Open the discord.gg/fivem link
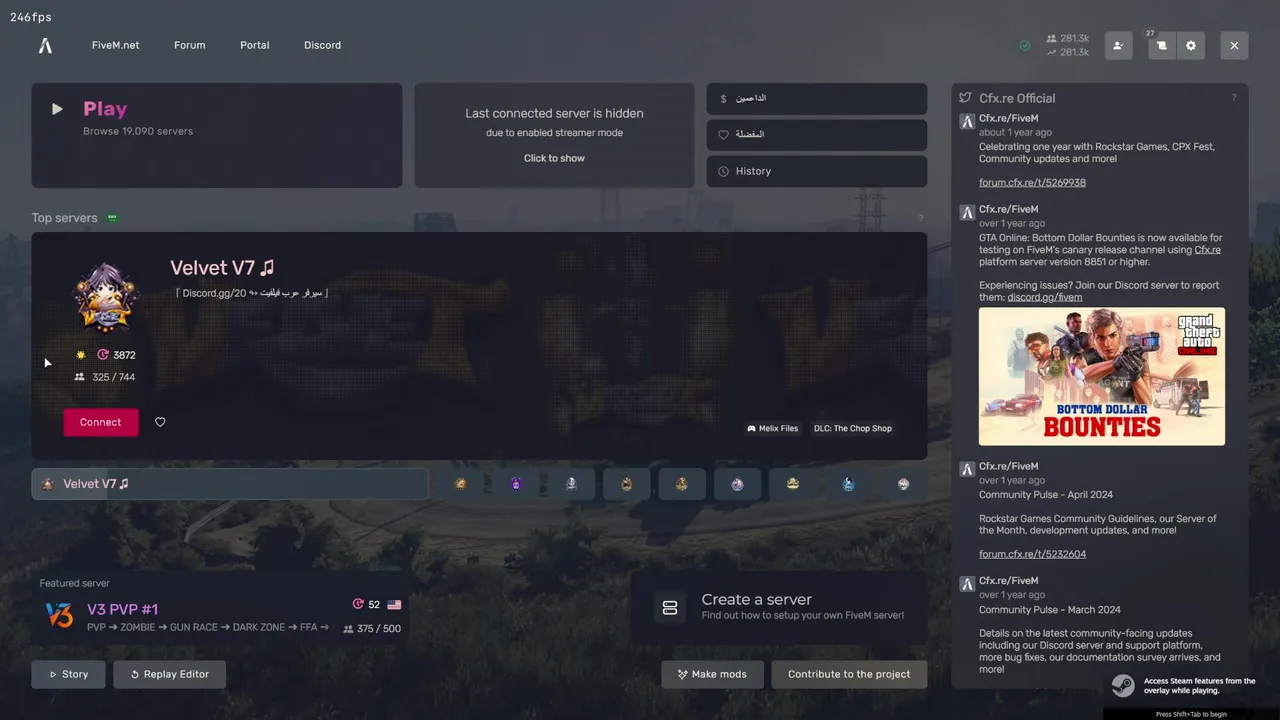This screenshot has height=720, width=1280. 1044,297
